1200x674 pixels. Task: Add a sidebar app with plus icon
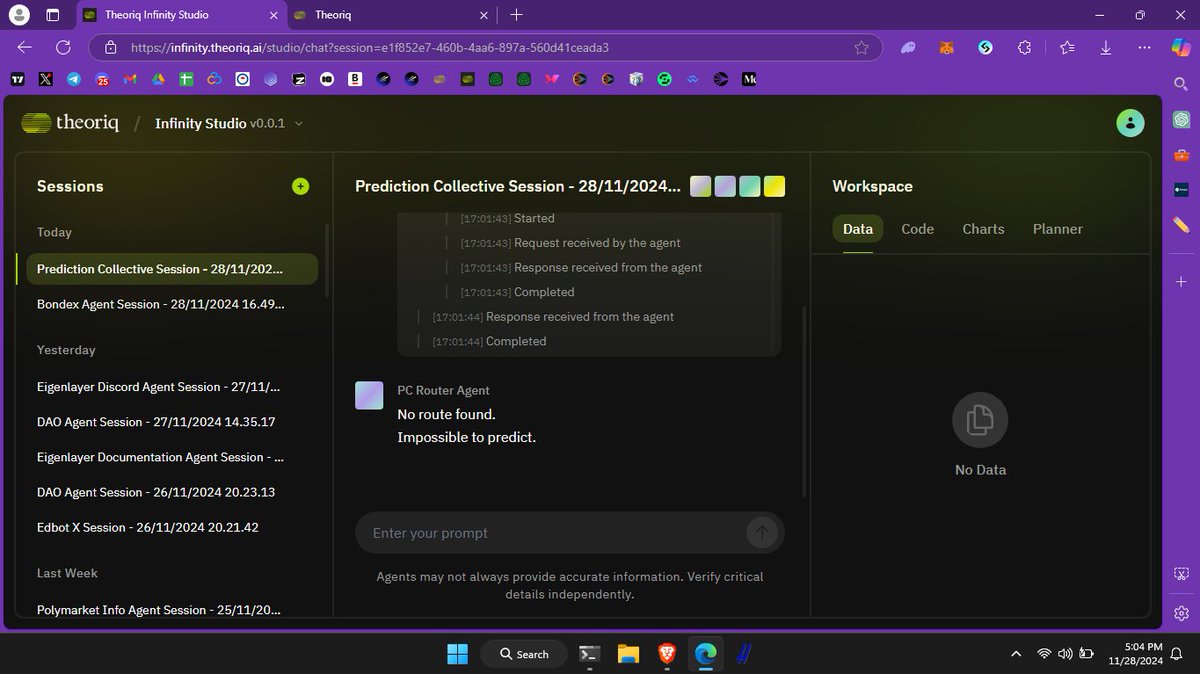tap(1181, 283)
